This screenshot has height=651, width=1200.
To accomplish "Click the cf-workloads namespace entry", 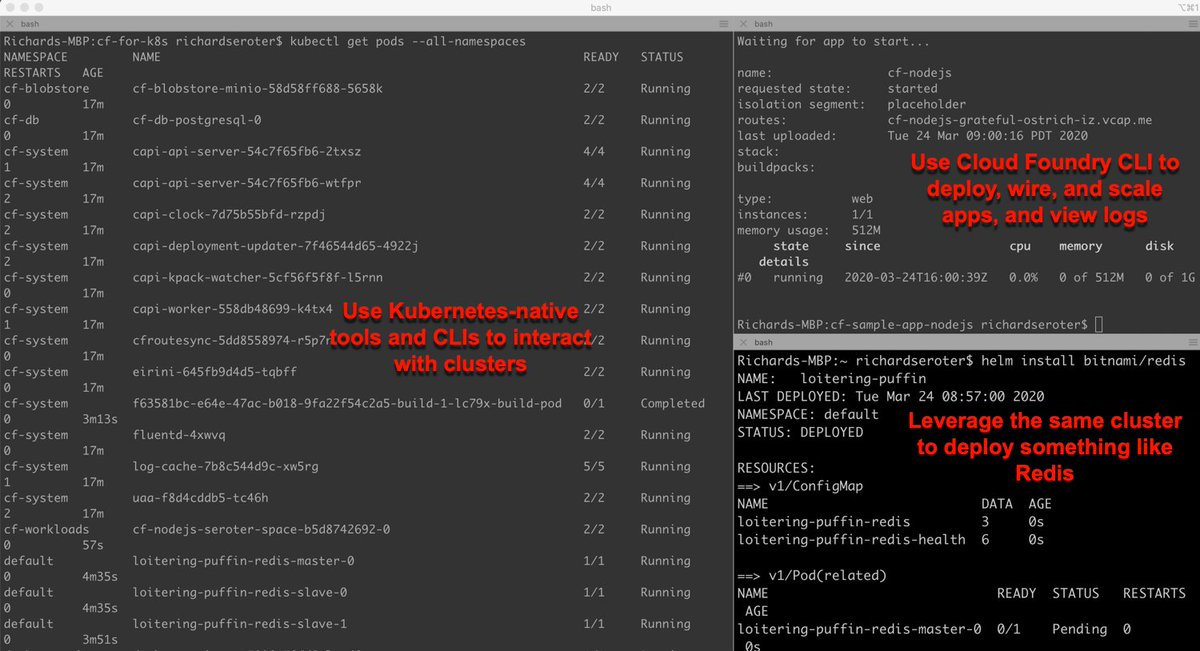I will [x=46, y=530].
